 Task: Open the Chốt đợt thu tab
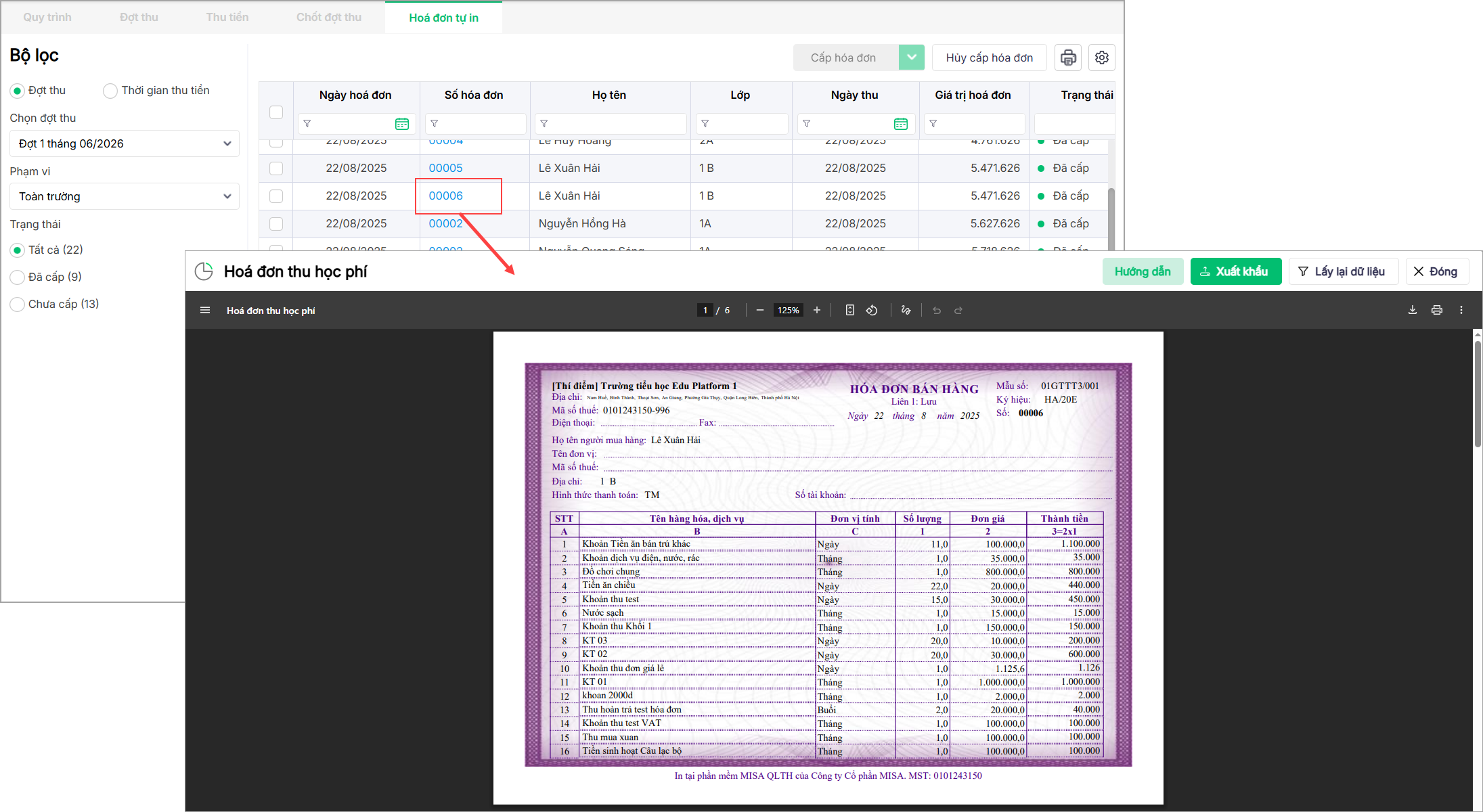329,17
